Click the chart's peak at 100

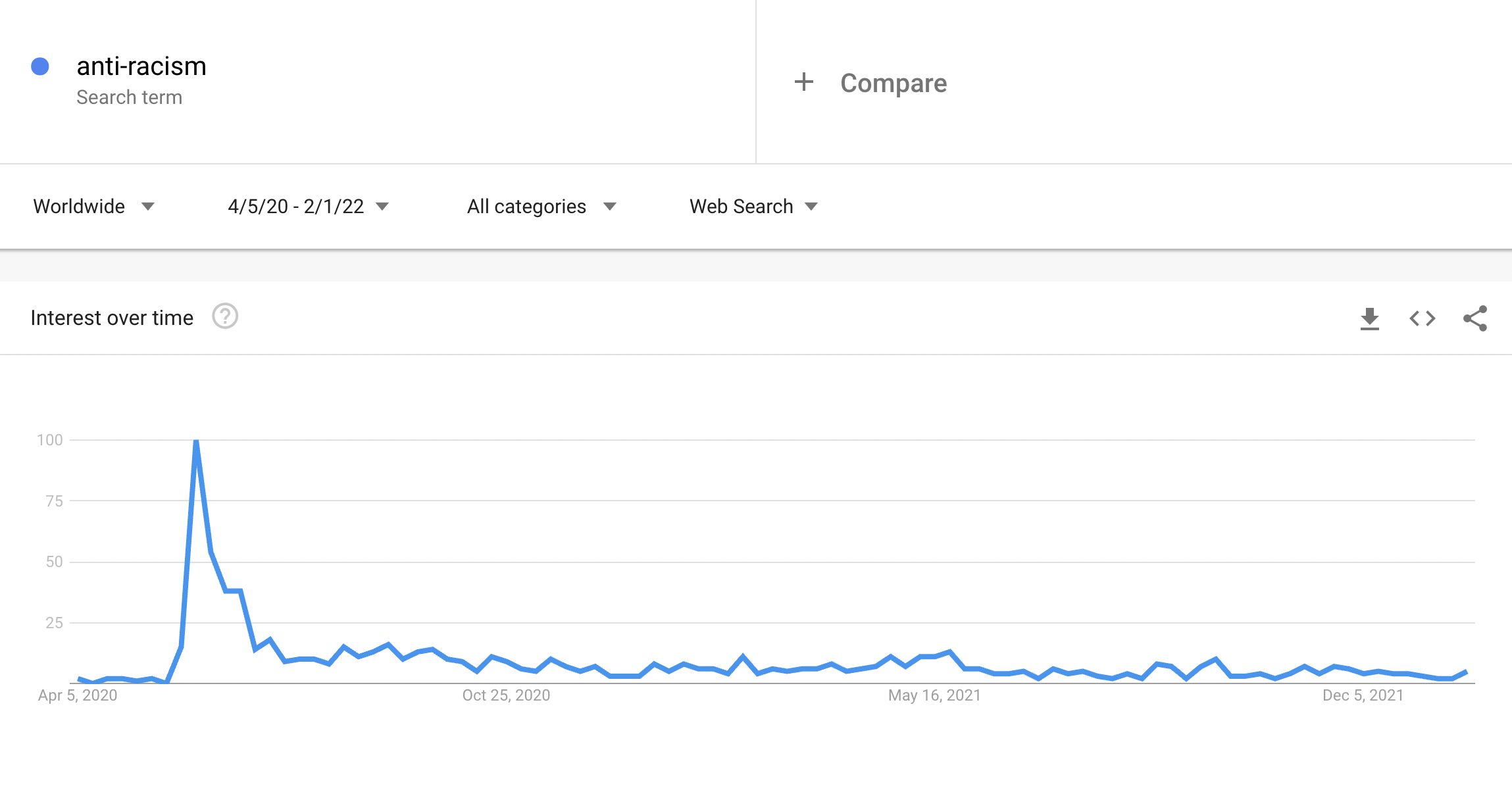coord(196,441)
